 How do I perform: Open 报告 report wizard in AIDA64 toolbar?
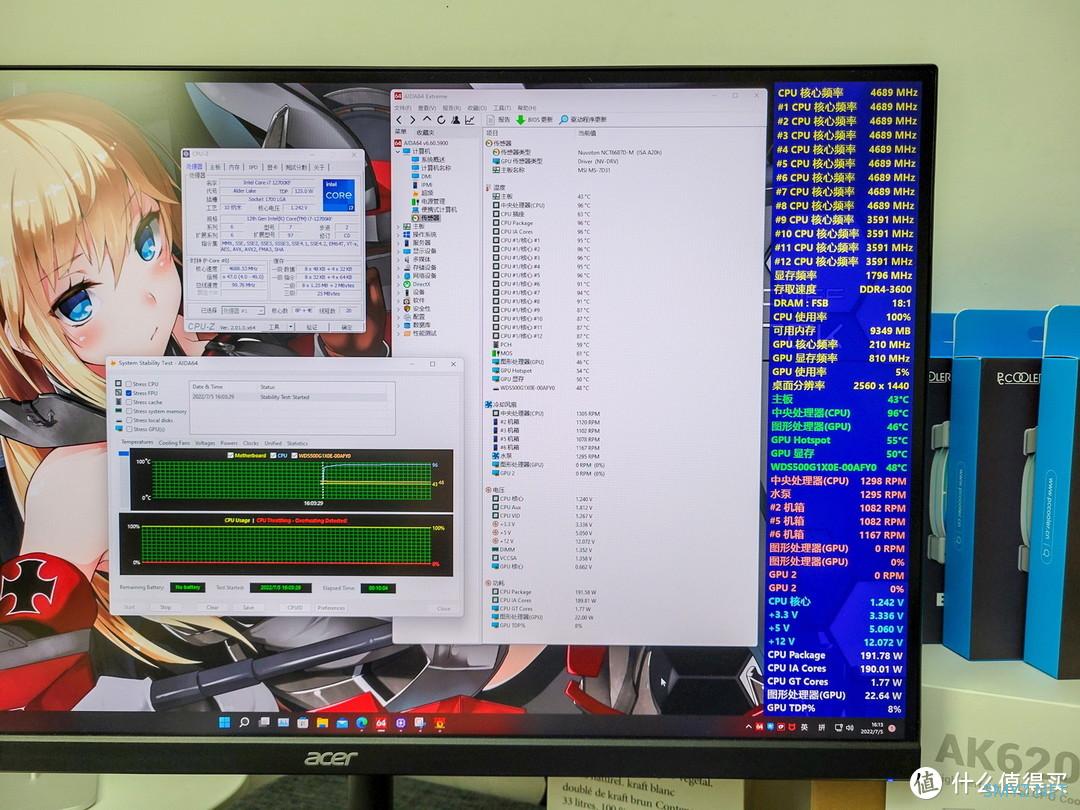click(x=499, y=120)
